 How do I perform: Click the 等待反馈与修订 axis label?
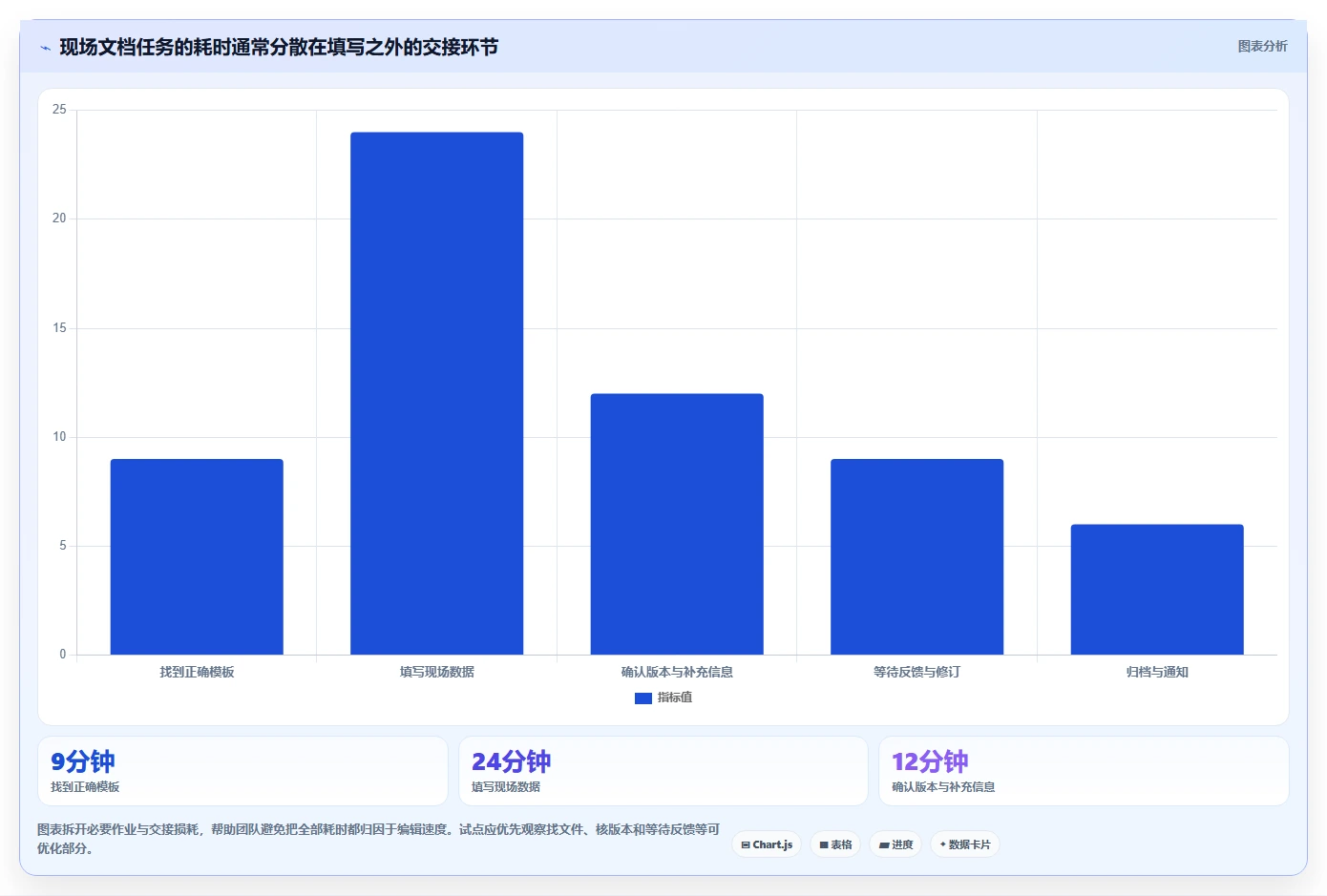pyautogui.click(x=917, y=672)
